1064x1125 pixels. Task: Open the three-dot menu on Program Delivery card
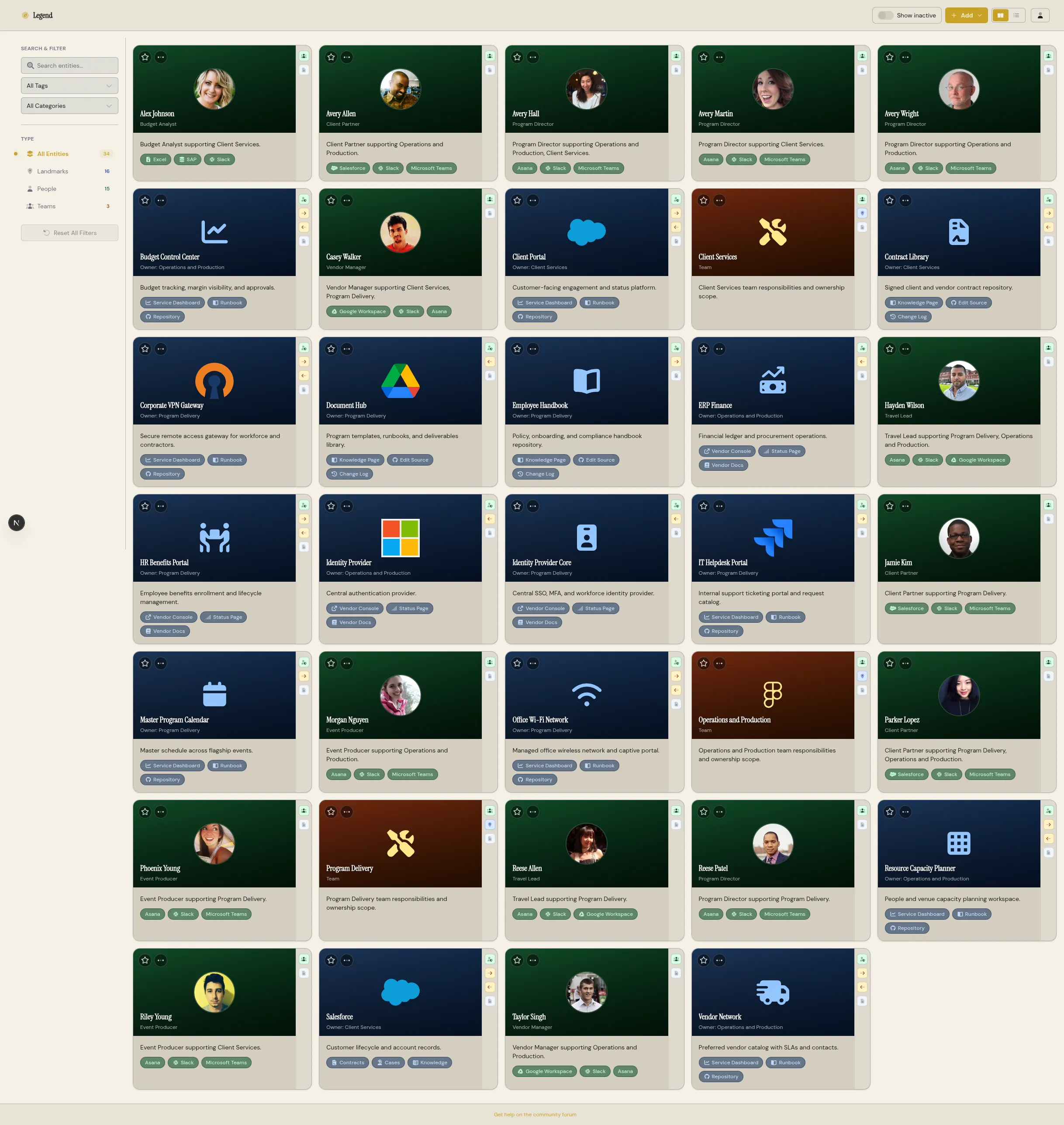[347, 812]
